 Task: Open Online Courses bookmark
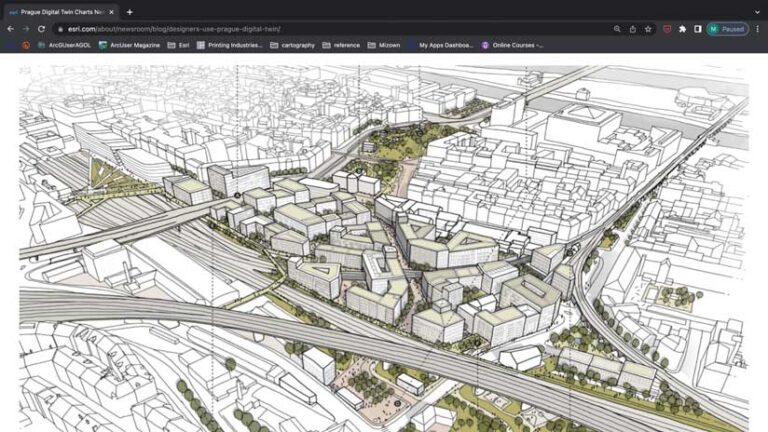tap(512, 45)
